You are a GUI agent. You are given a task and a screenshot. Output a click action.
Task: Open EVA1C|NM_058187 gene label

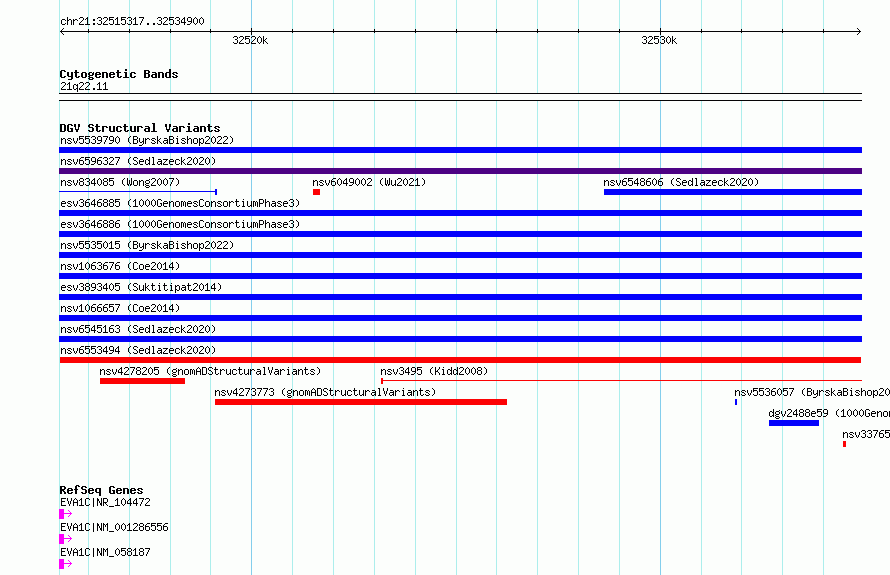pos(106,552)
